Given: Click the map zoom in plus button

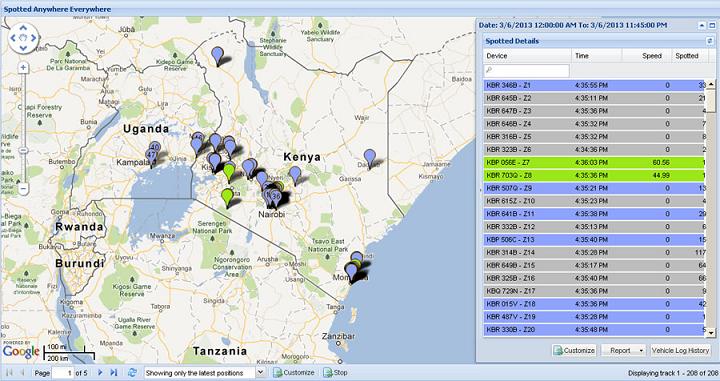Looking at the screenshot, I should point(23,68).
